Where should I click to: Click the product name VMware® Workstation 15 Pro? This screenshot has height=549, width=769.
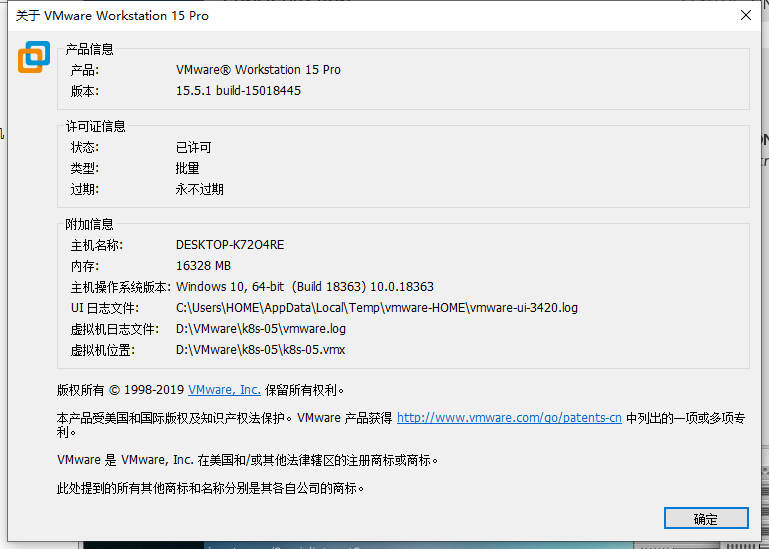click(x=258, y=70)
